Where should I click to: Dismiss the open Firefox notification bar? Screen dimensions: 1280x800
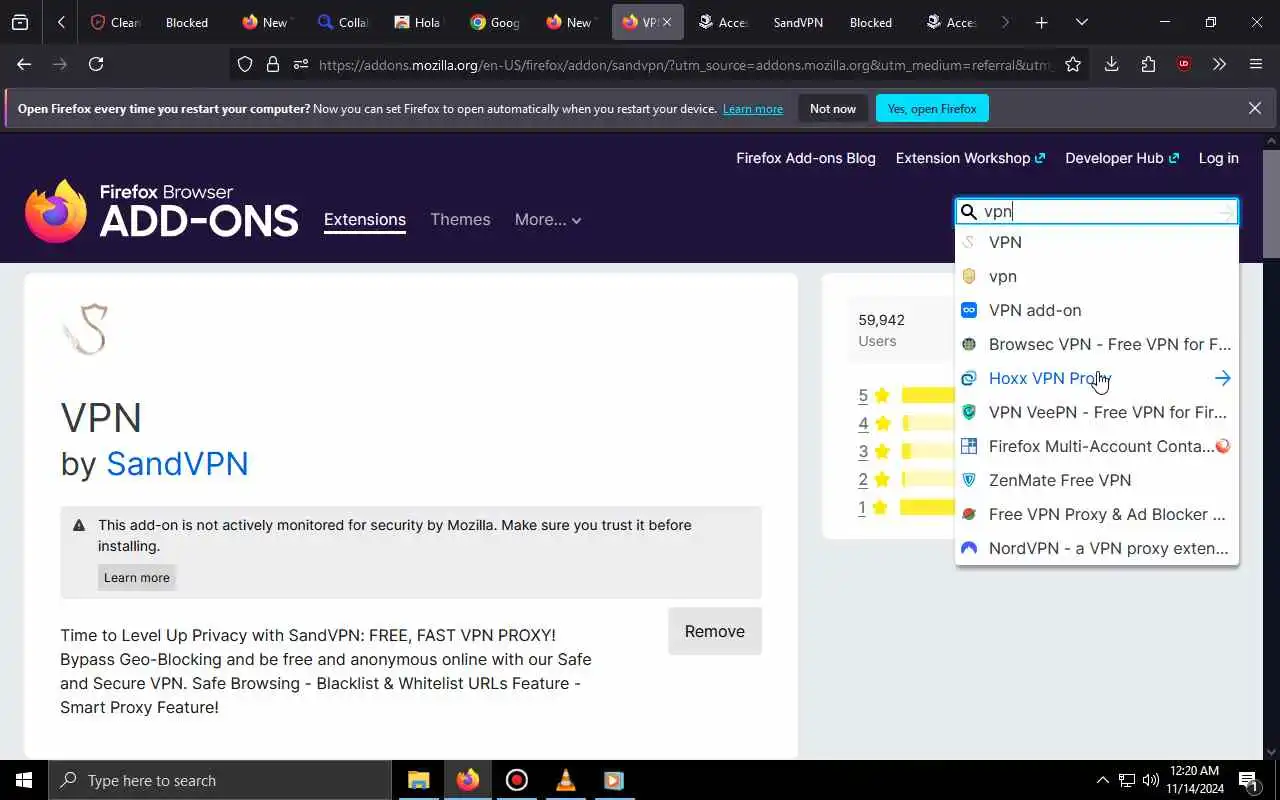1254,108
